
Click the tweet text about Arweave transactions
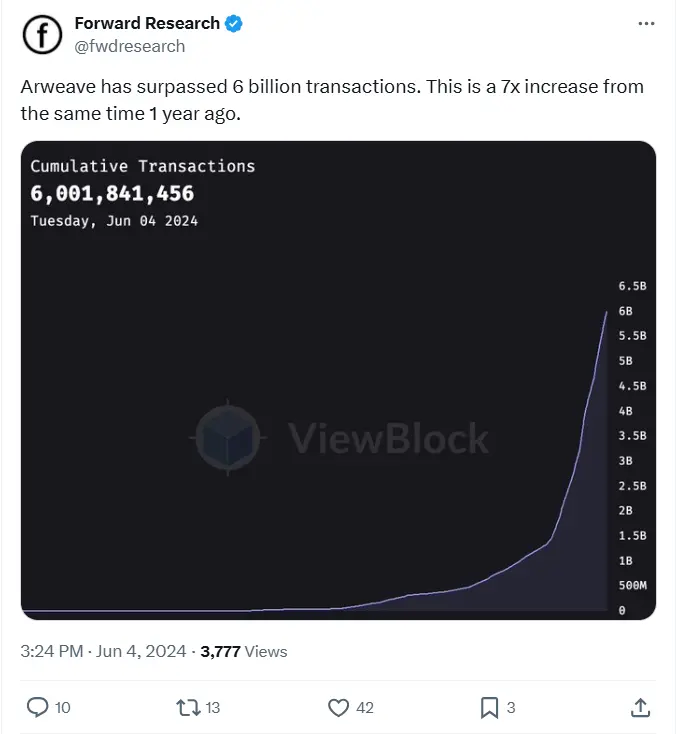point(332,99)
